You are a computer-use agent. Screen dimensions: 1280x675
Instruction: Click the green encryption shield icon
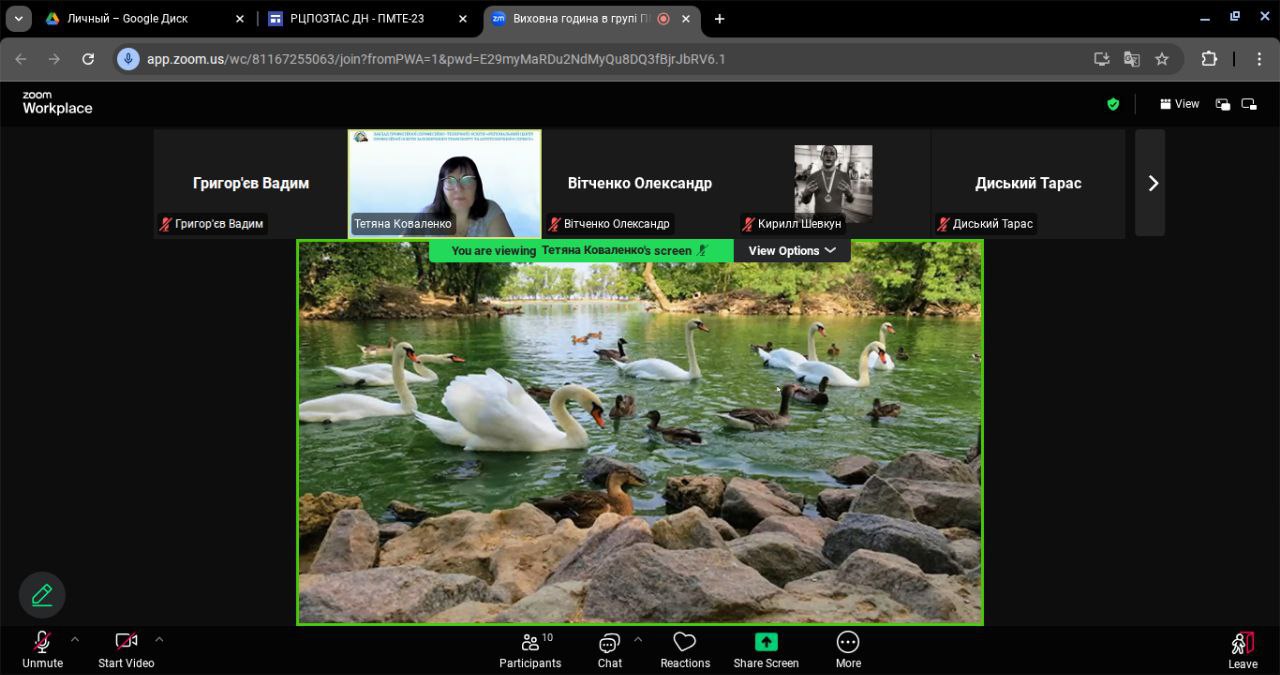click(x=1113, y=104)
